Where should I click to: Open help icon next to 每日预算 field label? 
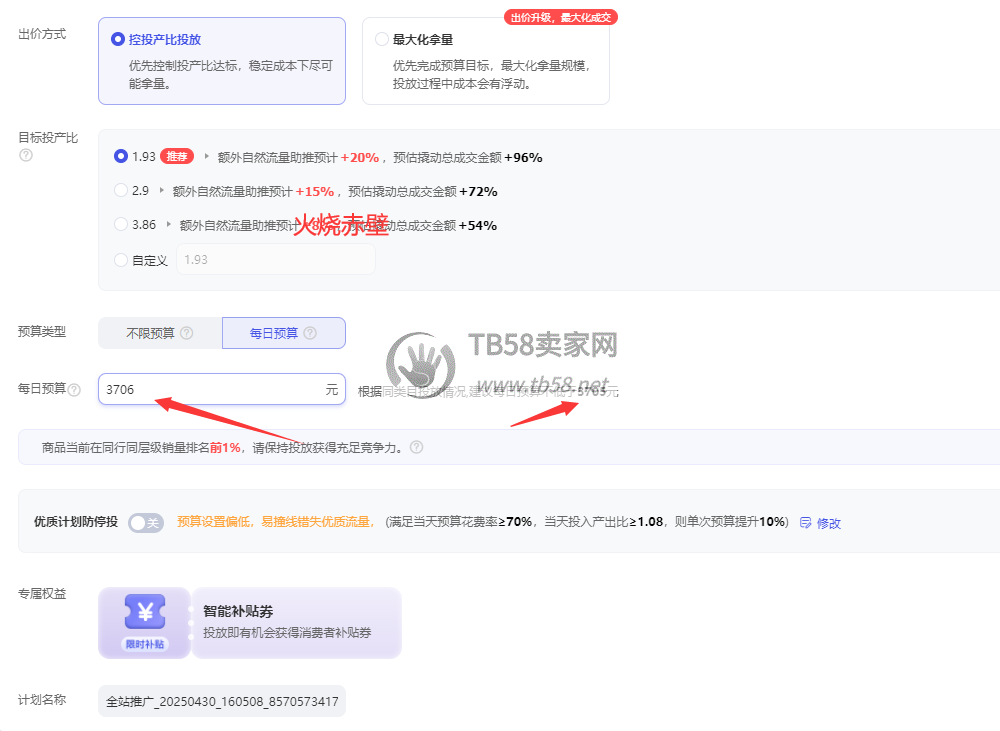pos(75,390)
